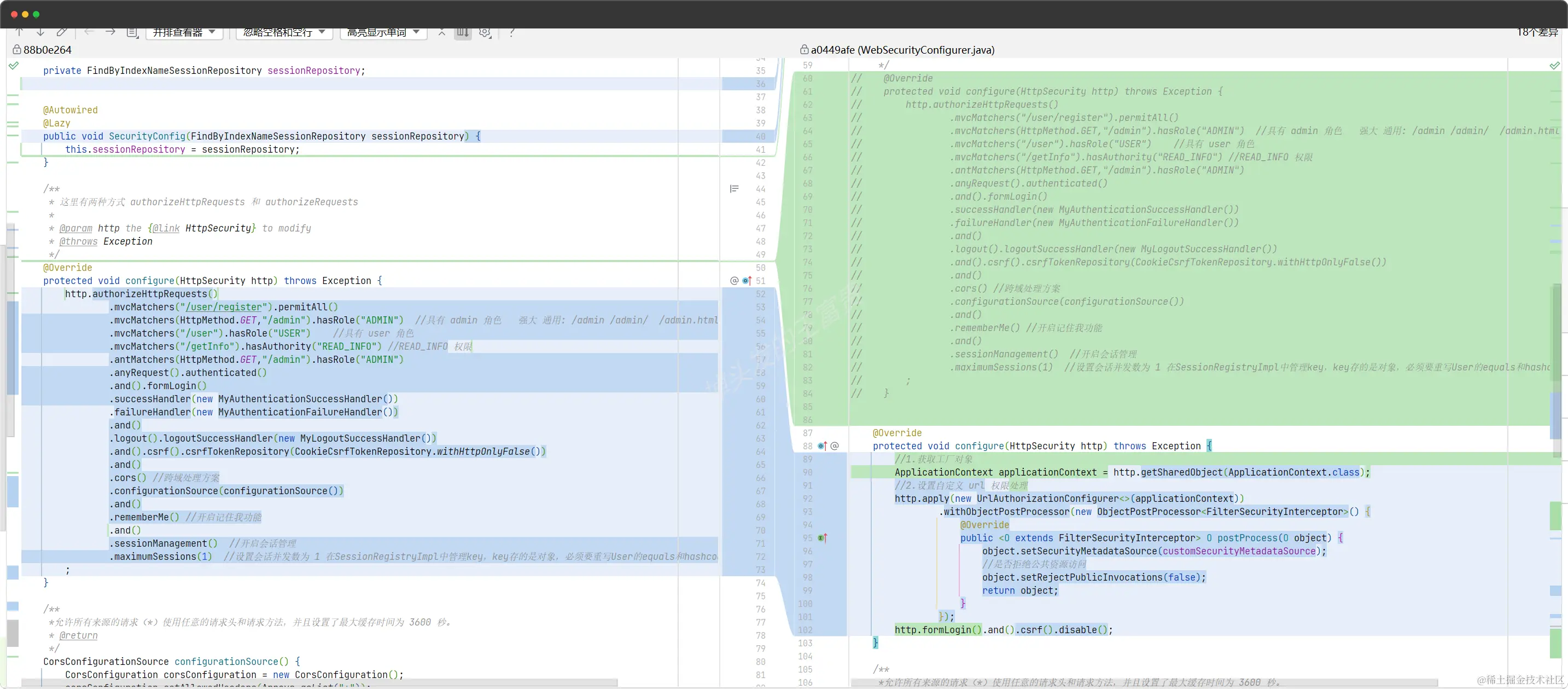Open the diff settings gear icon
Image resolution: width=1568 pixels, height=689 pixels.
click(485, 32)
